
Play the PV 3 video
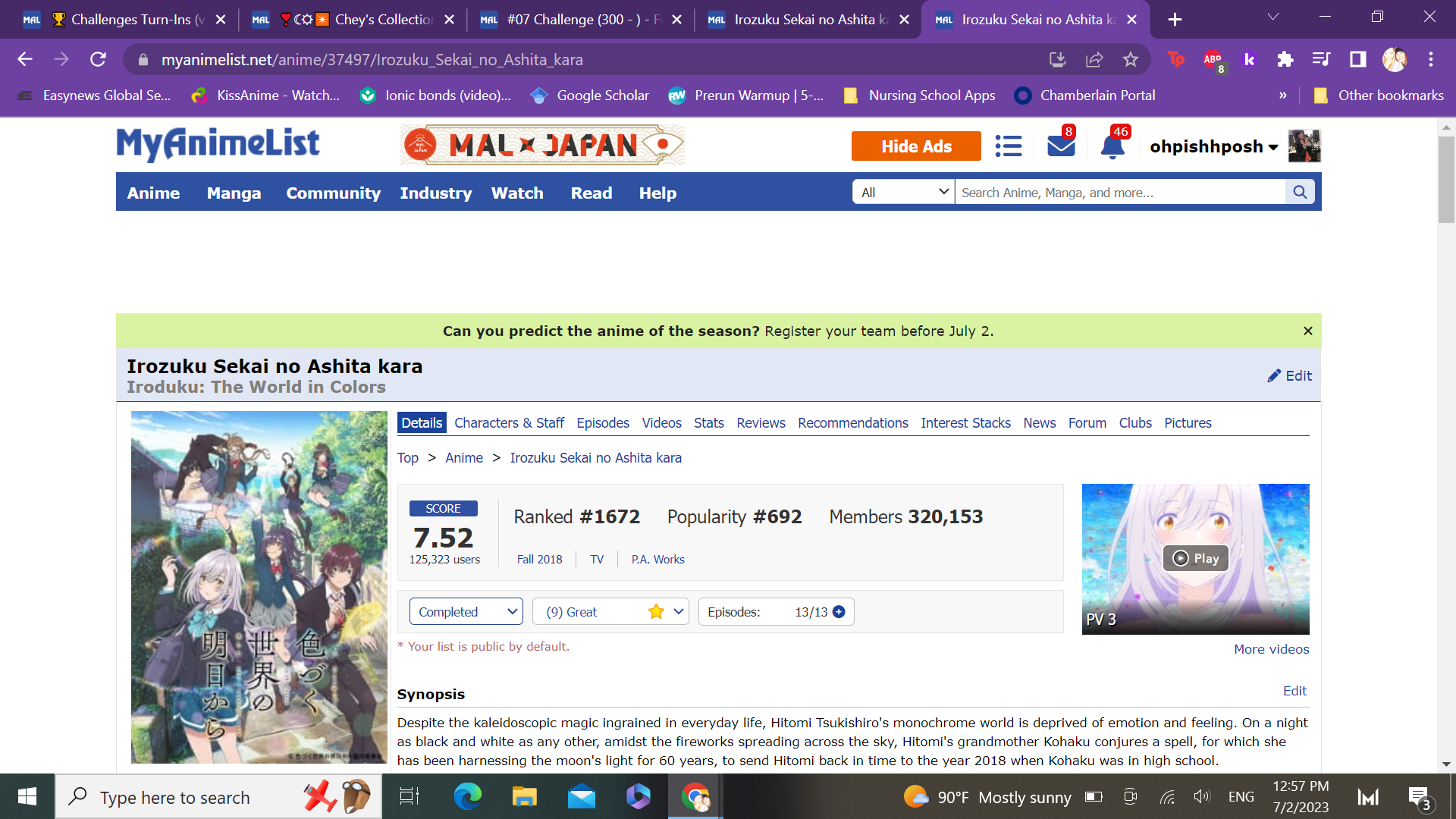tap(1195, 558)
